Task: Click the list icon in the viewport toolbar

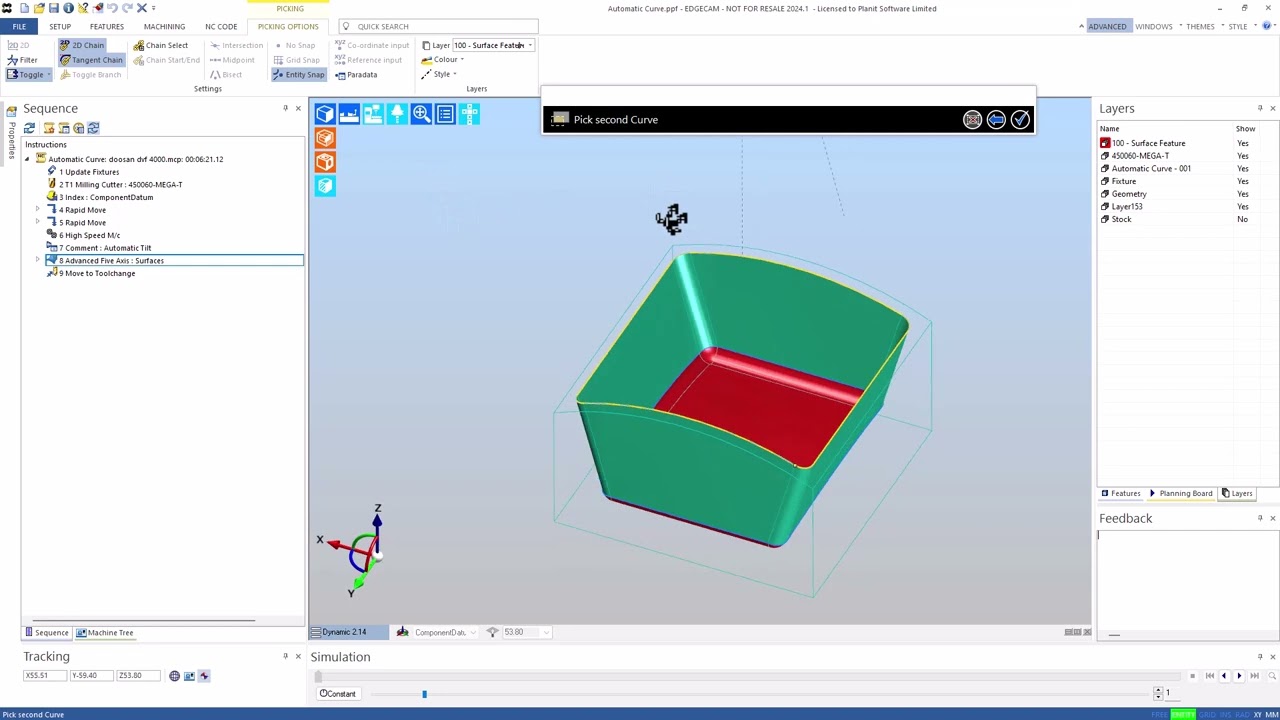Action: click(445, 115)
